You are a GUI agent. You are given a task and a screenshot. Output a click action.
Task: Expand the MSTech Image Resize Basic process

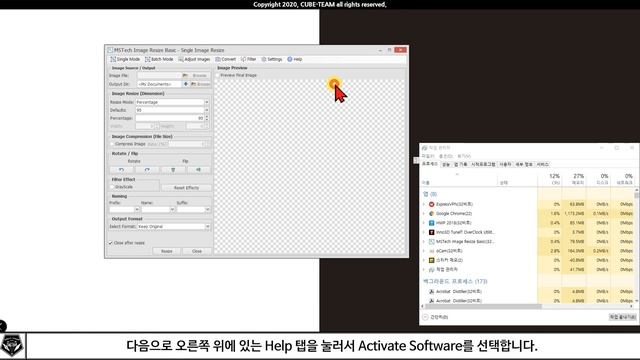(x=424, y=242)
